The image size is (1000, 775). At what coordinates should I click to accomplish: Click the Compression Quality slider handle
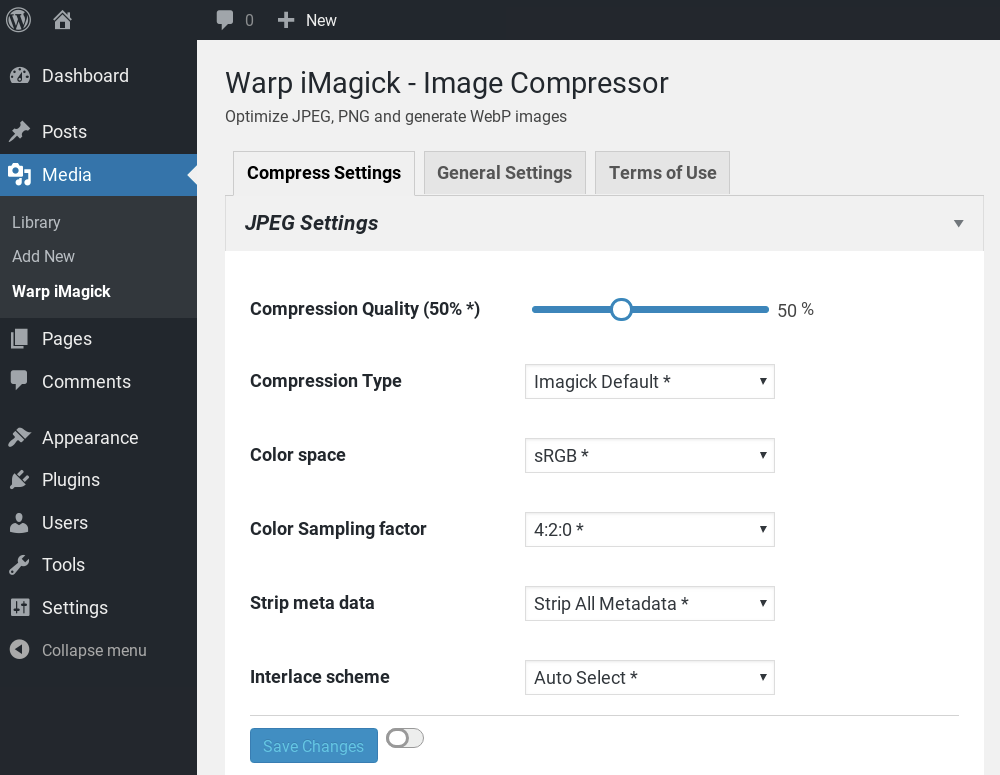[x=621, y=310]
